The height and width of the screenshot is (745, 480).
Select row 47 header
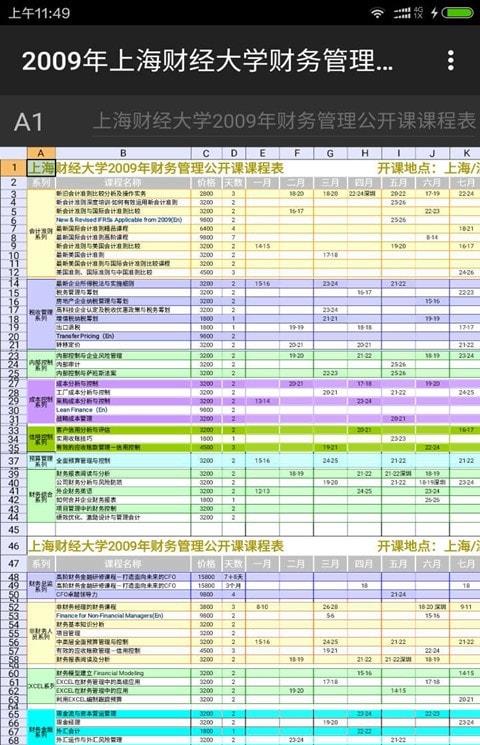click(14, 564)
